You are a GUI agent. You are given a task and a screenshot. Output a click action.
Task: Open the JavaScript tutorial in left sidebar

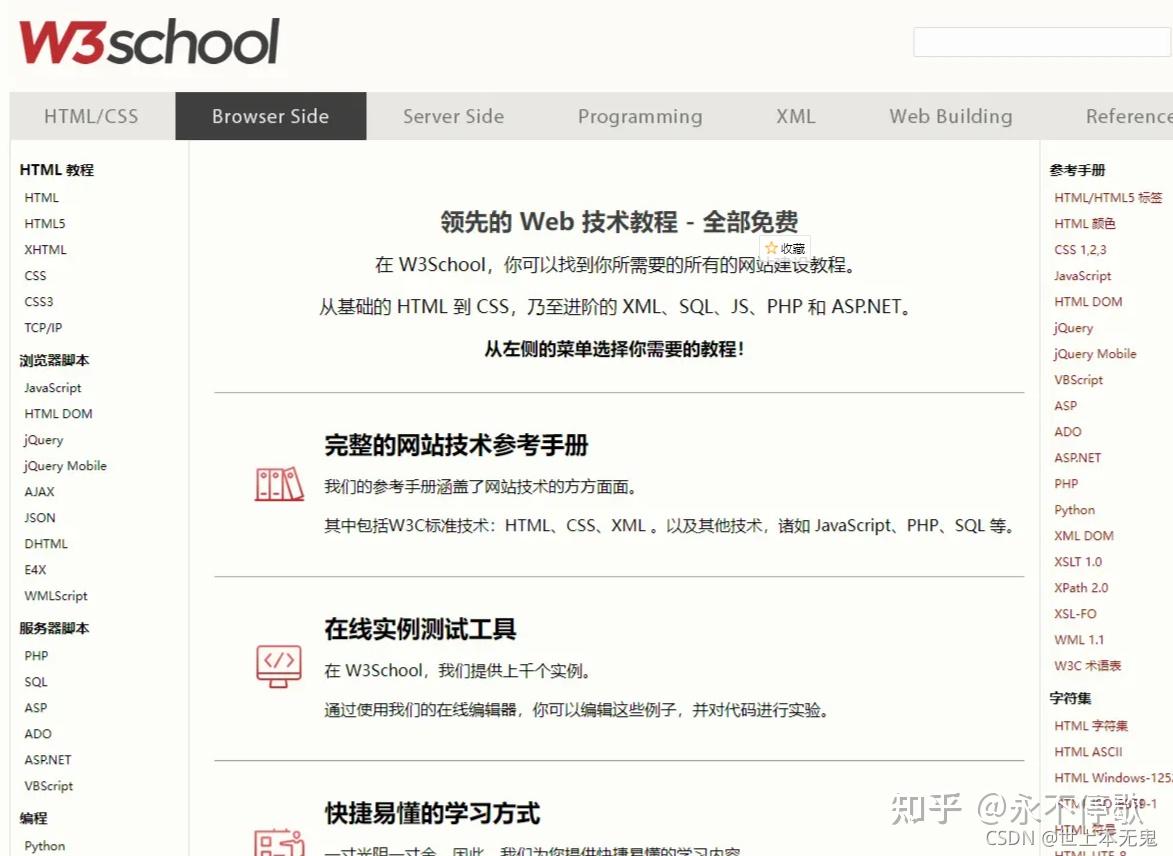click(x=52, y=388)
